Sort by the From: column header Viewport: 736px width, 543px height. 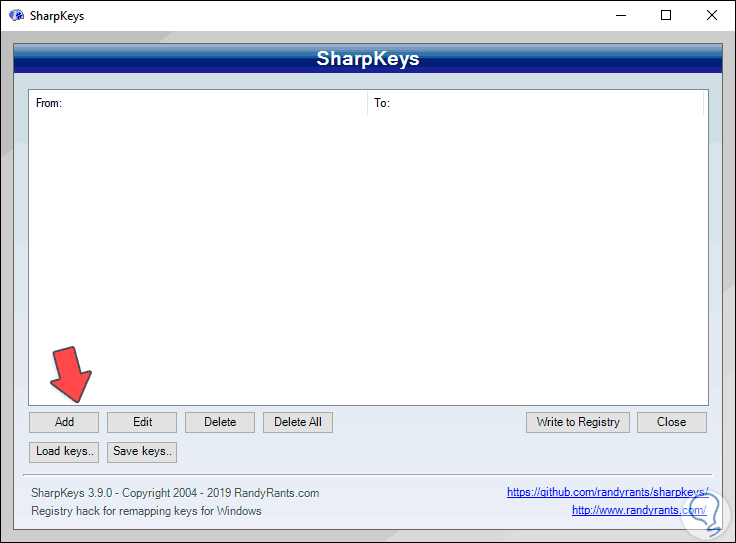[198, 103]
